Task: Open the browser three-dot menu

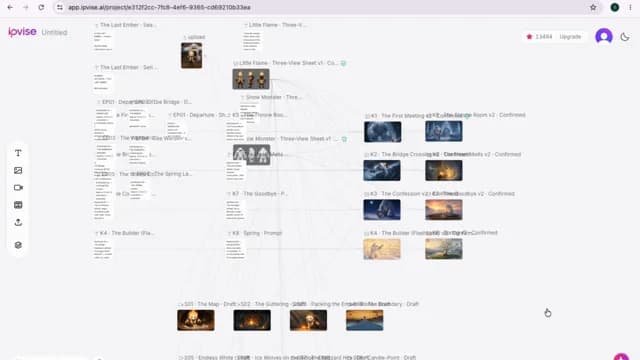Action: coord(631,7)
